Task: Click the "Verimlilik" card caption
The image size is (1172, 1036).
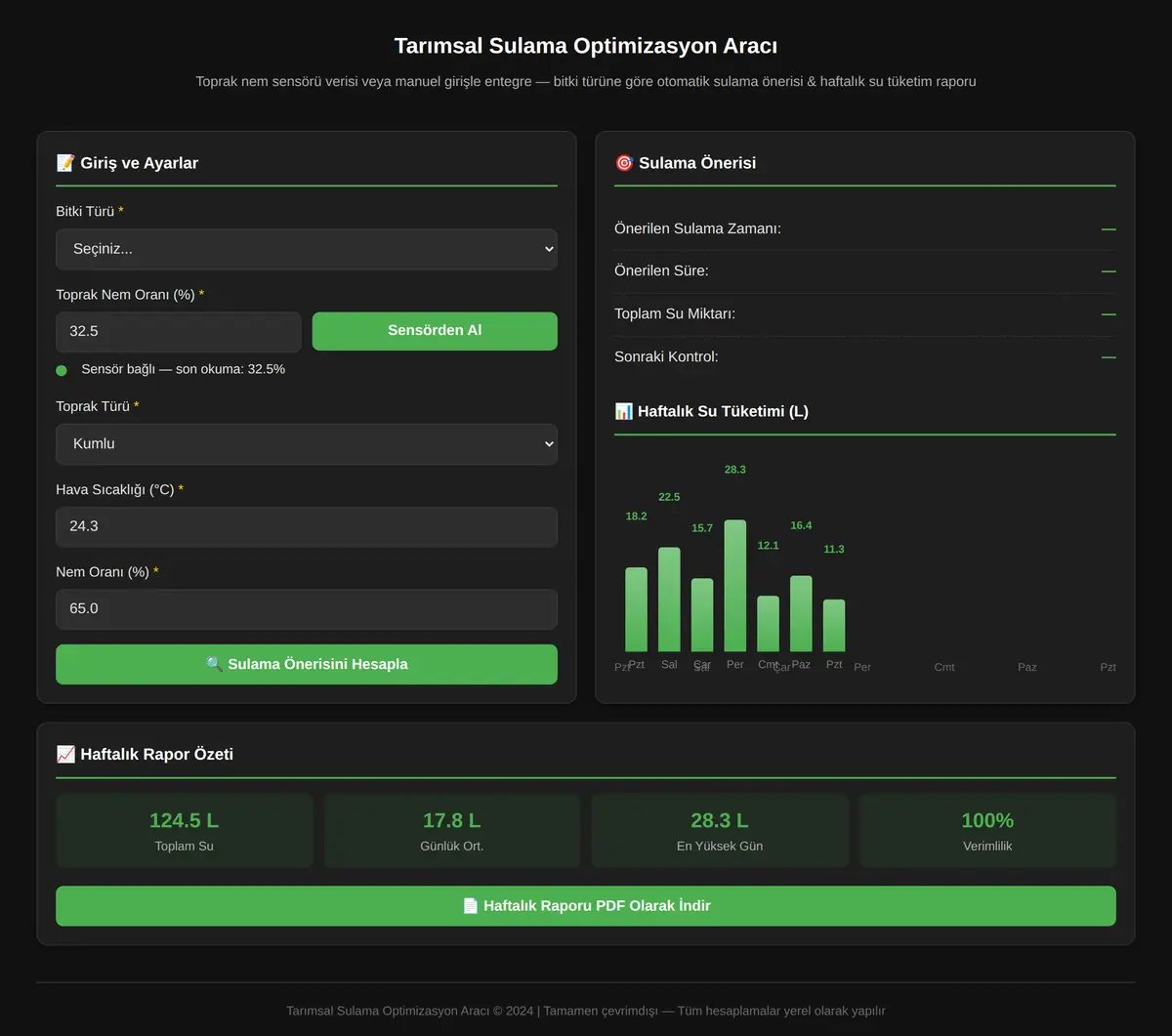Action: [x=987, y=846]
